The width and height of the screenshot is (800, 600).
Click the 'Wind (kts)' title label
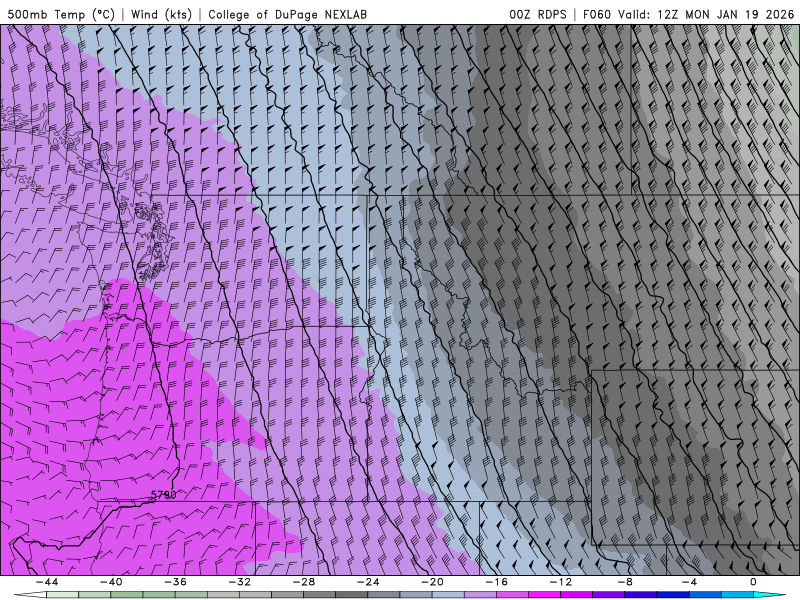click(x=161, y=14)
